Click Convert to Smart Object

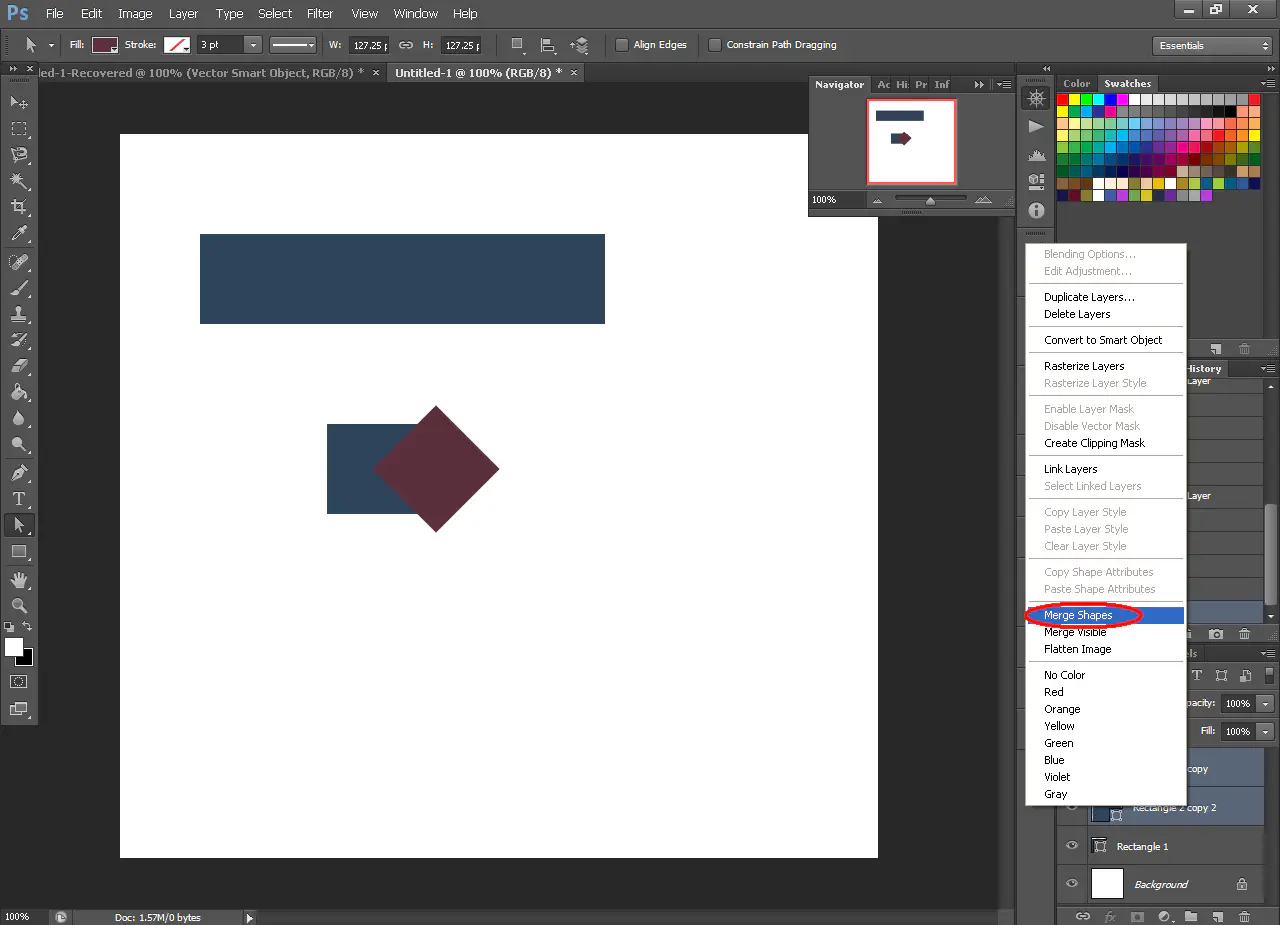(1103, 340)
